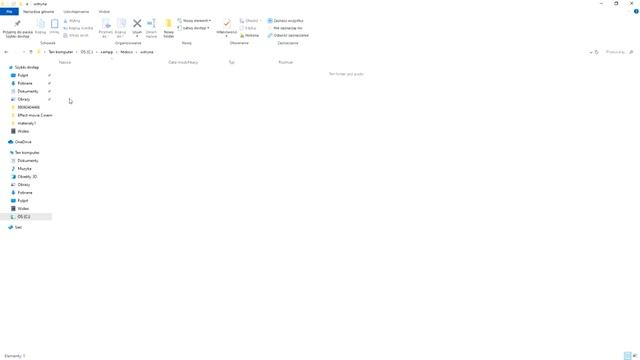
Task: Choose Wklej skrót in Schowek group
Action: pos(76,36)
